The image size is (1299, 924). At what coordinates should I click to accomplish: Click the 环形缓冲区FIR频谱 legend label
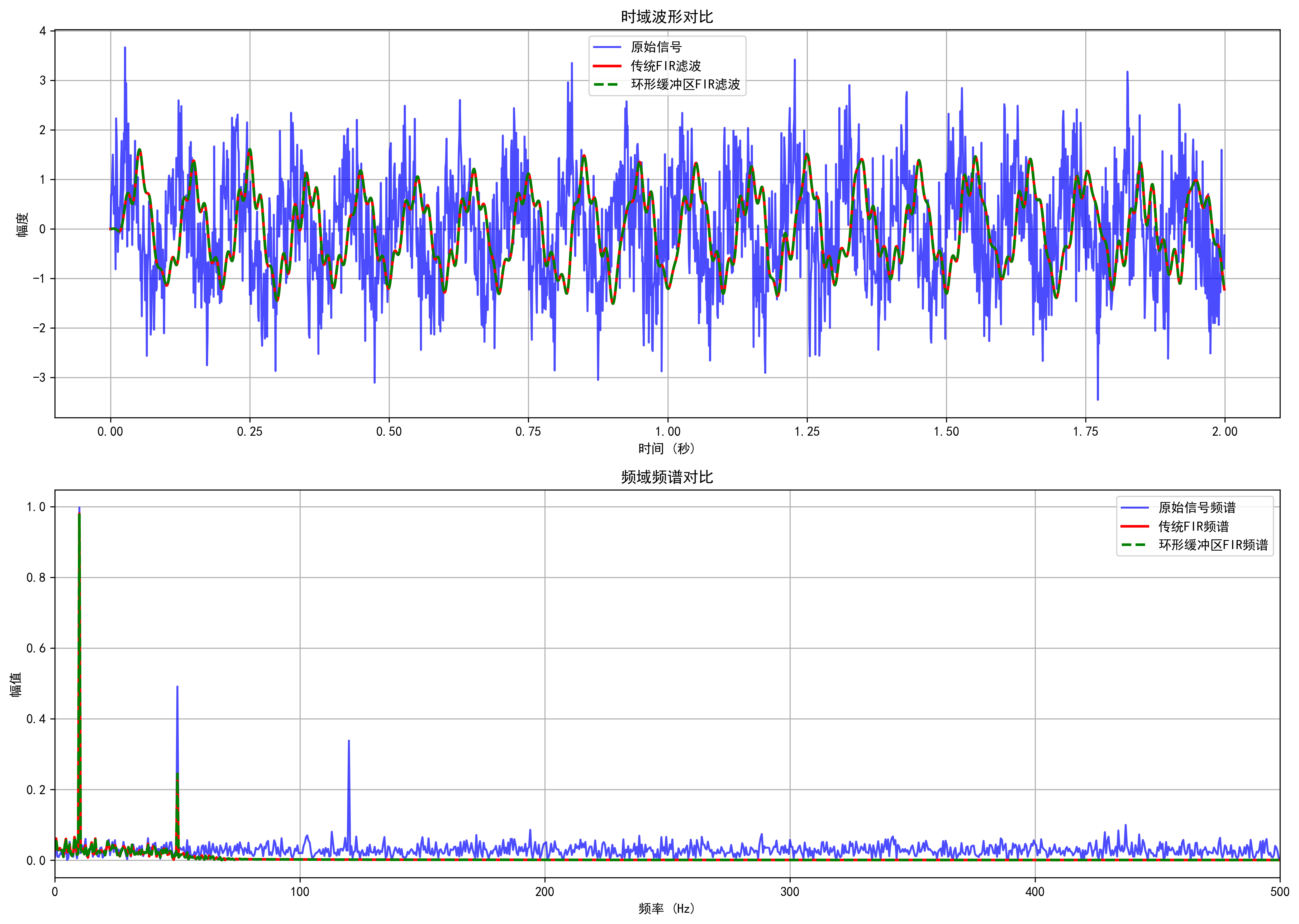pyautogui.click(x=1213, y=545)
